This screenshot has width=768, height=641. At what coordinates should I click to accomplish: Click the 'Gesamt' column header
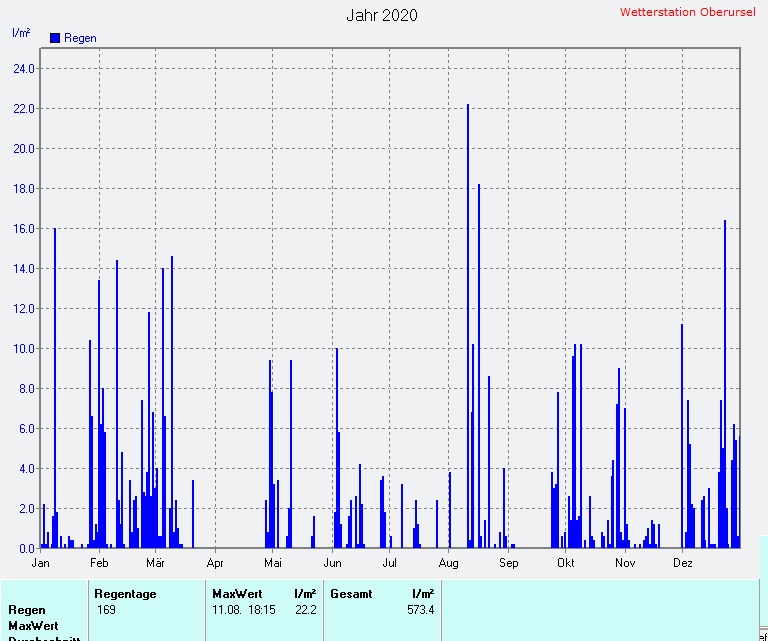pyautogui.click(x=351, y=594)
